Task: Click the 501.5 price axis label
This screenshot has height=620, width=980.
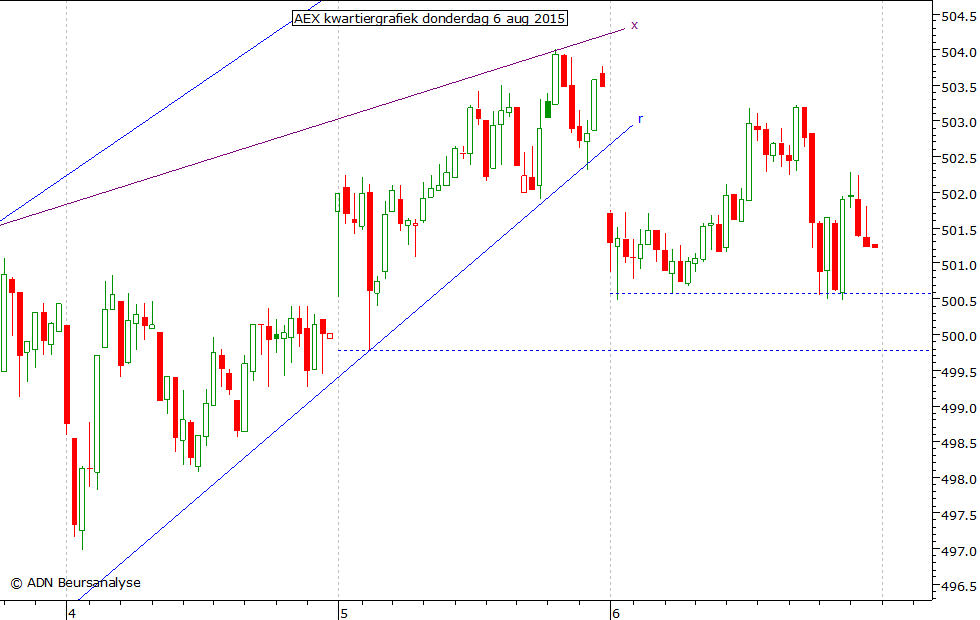Action: pyautogui.click(x=958, y=231)
